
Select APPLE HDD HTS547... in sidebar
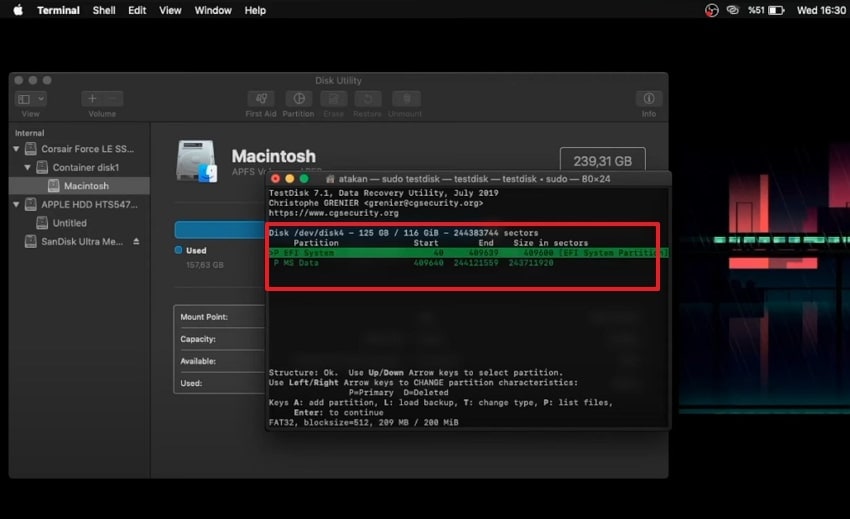(89, 204)
